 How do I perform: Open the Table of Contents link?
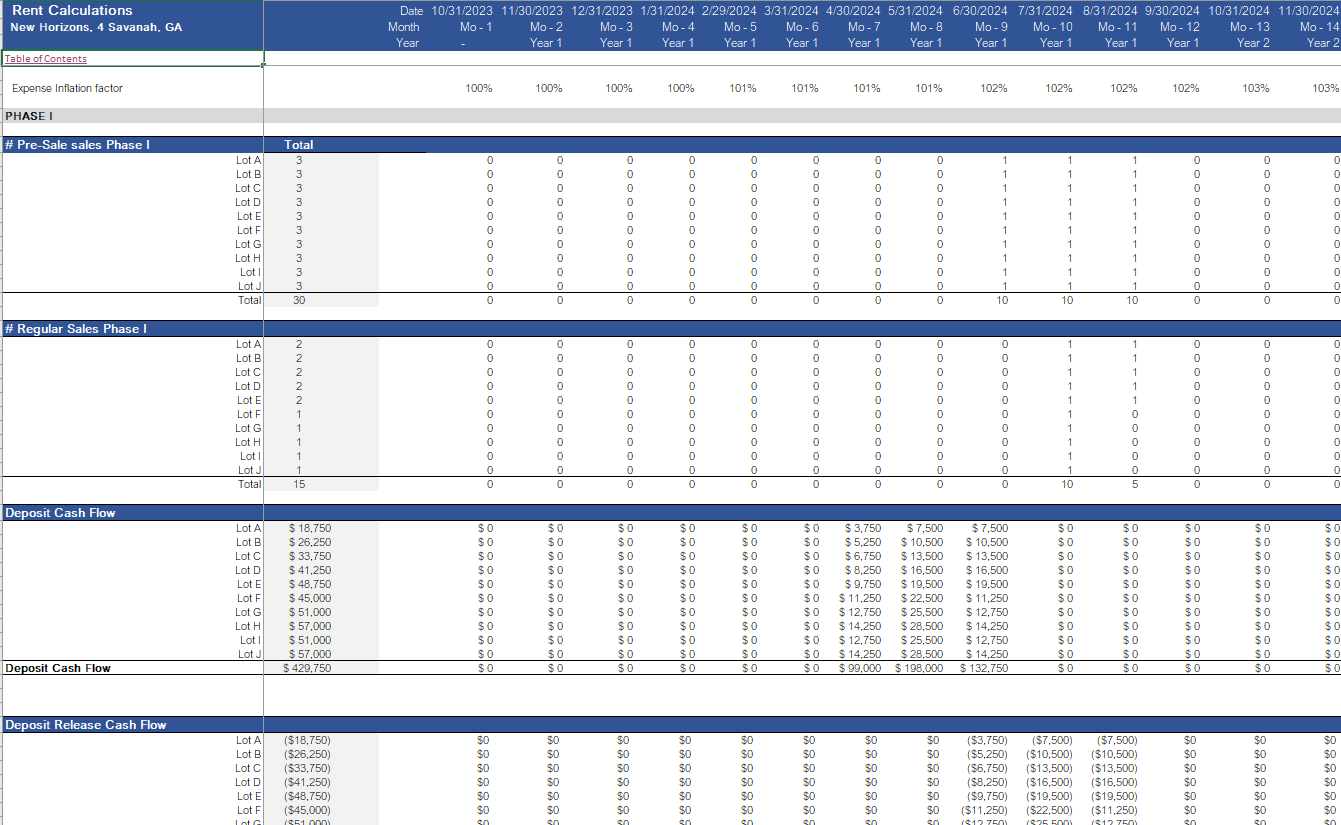pyautogui.click(x=46, y=59)
